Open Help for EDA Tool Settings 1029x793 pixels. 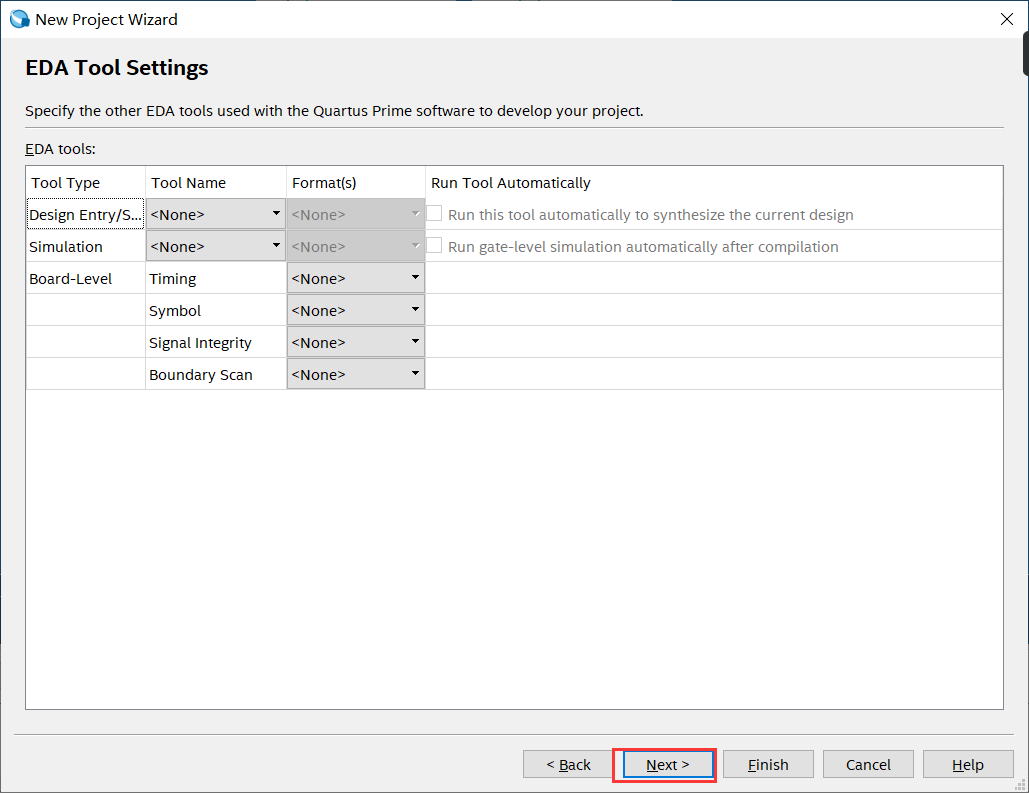coord(967,764)
